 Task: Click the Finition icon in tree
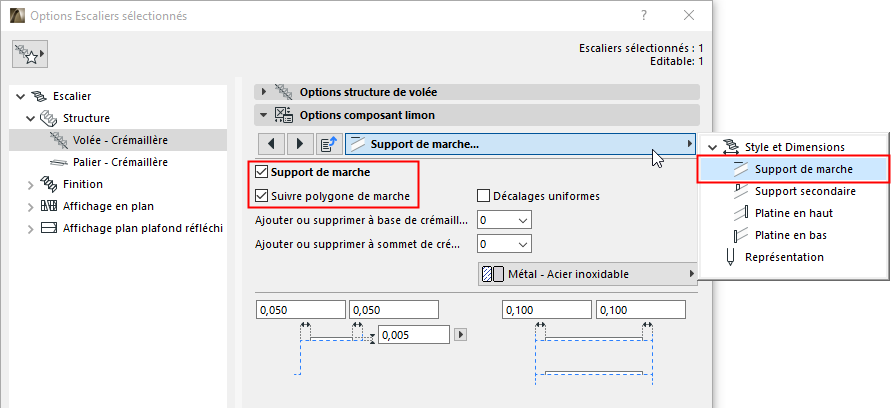pos(49,184)
